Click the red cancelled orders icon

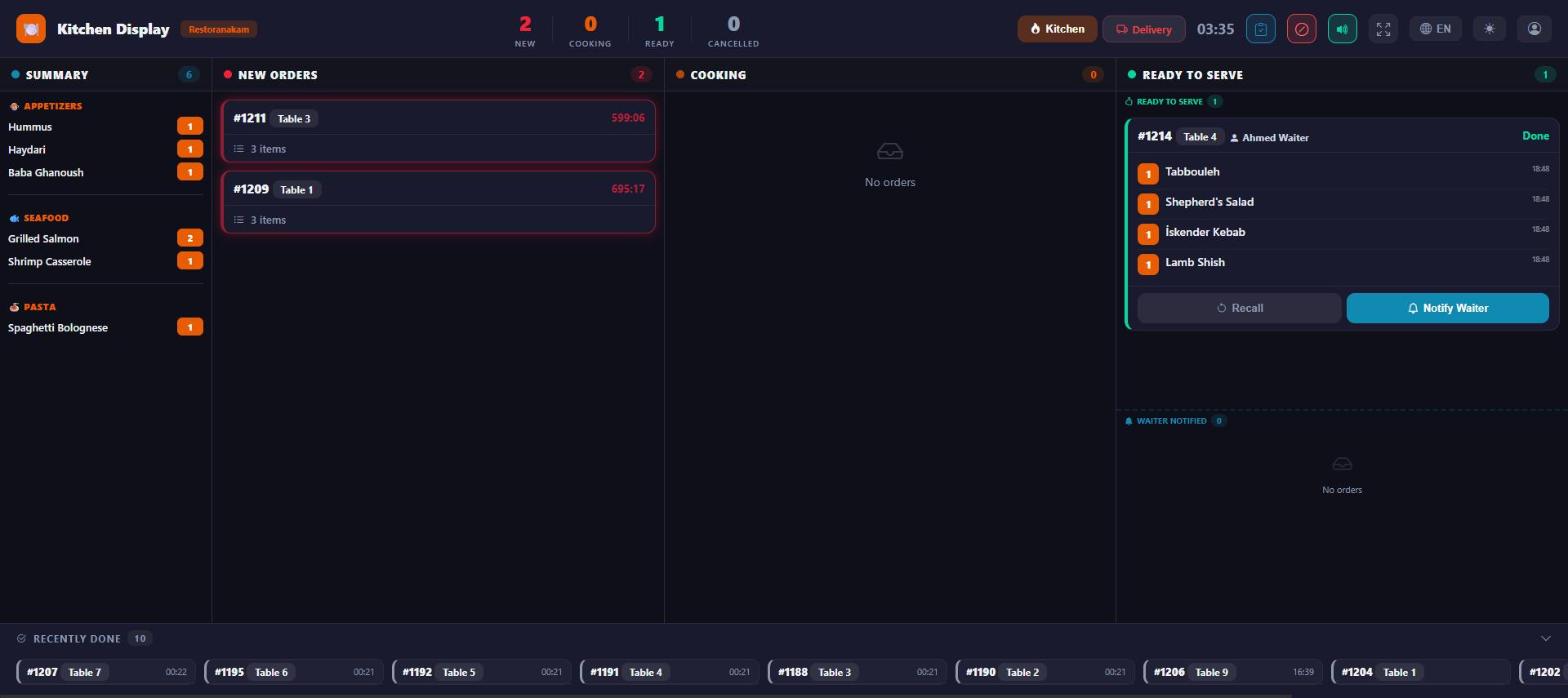pos(1301,29)
